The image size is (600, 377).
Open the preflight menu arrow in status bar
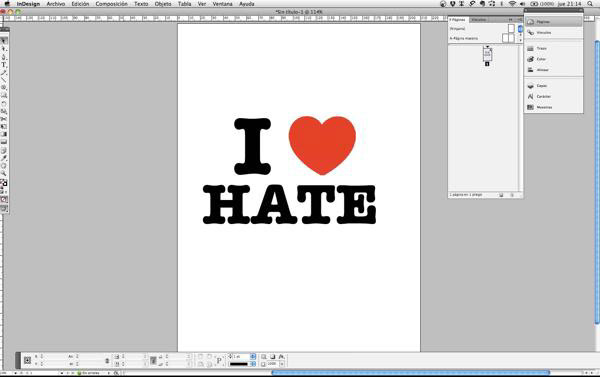click(x=109, y=373)
